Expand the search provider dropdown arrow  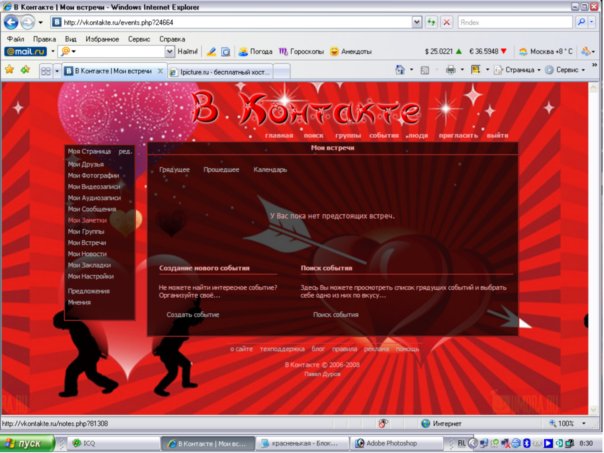point(592,22)
